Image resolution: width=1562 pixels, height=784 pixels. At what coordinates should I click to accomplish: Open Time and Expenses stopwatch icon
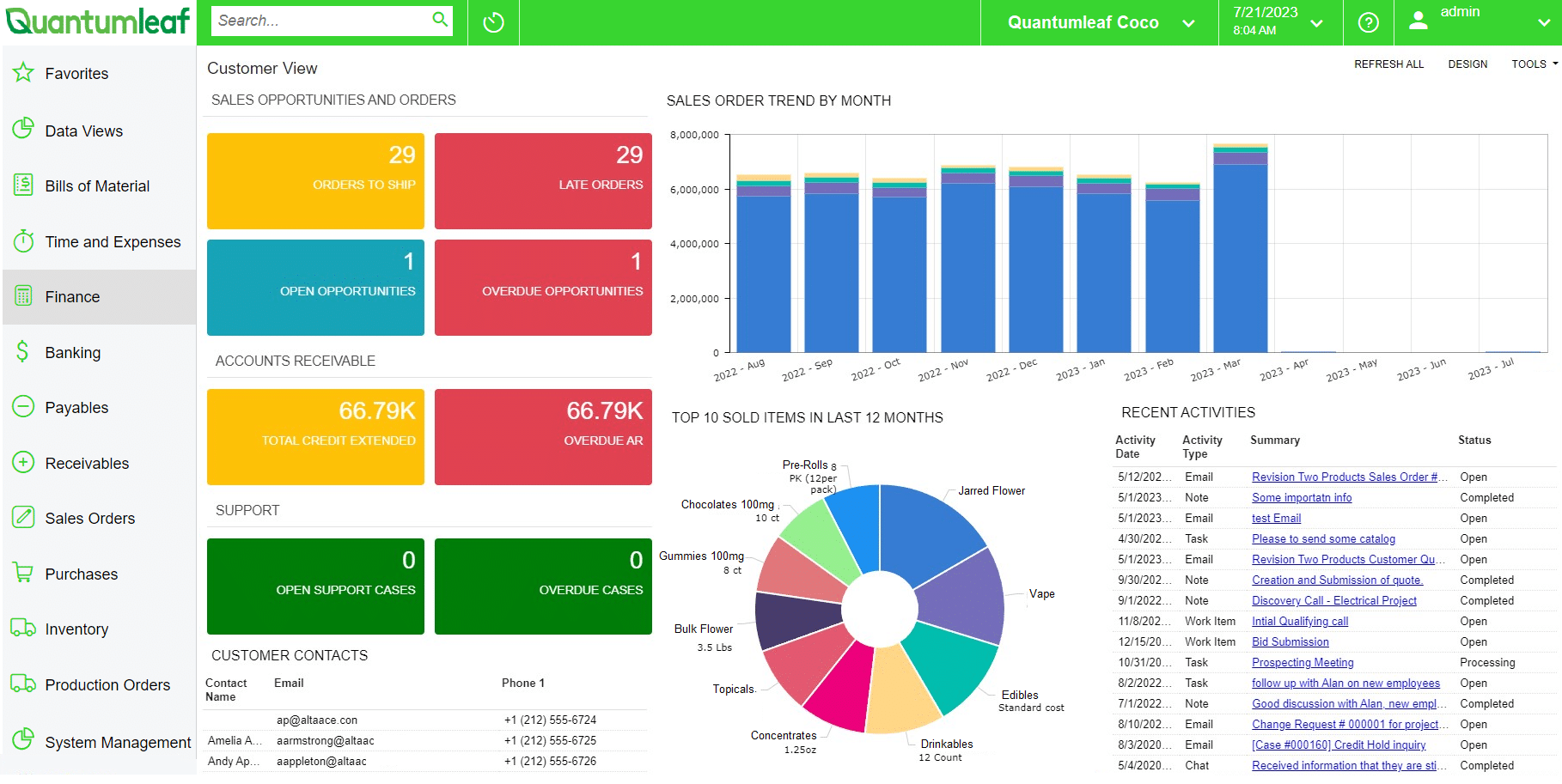point(23,241)
